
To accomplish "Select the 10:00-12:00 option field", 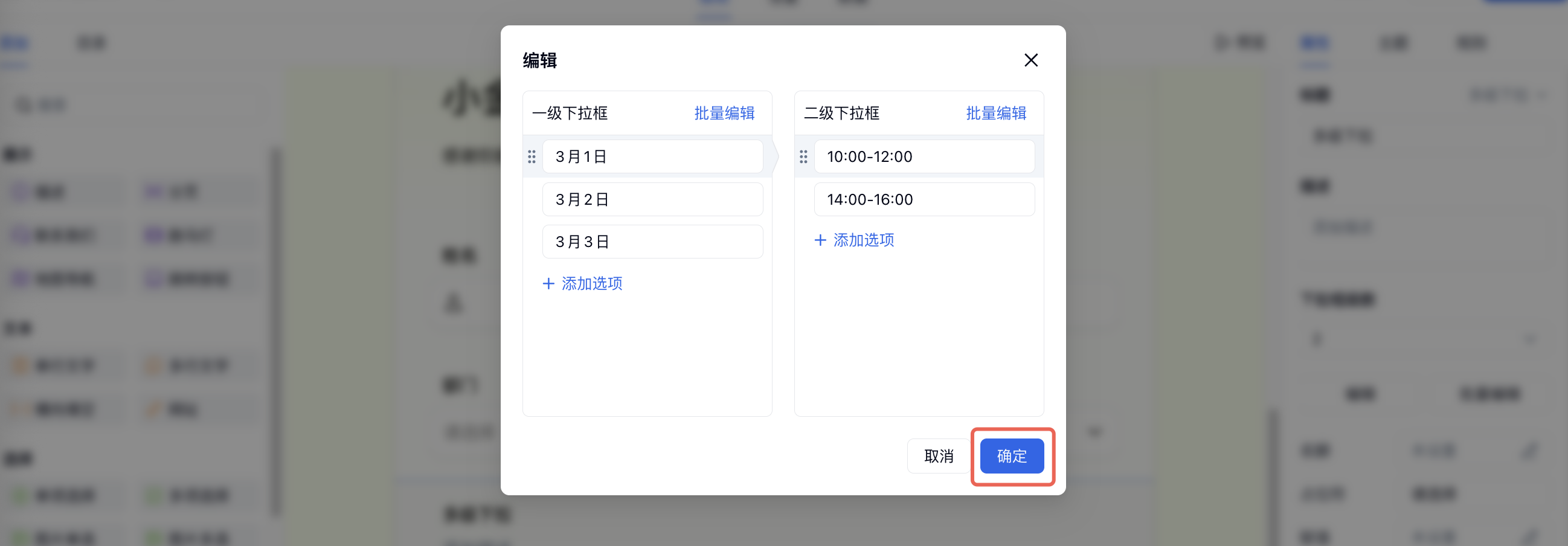I will [924, 156].
